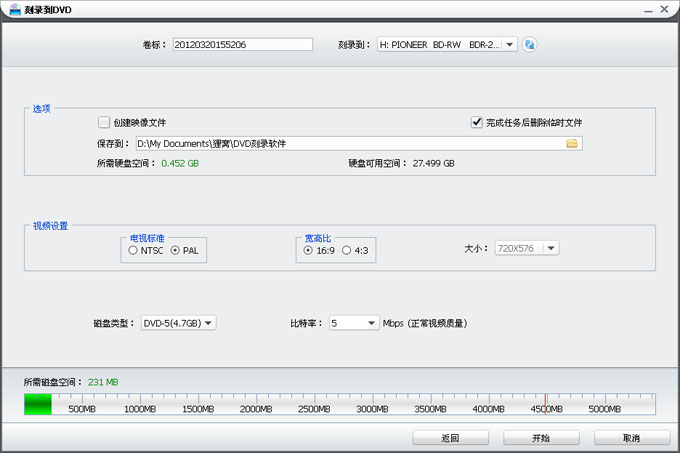Open the DVD-5(4.7GB) disc type dropdown

click(178, 323)
